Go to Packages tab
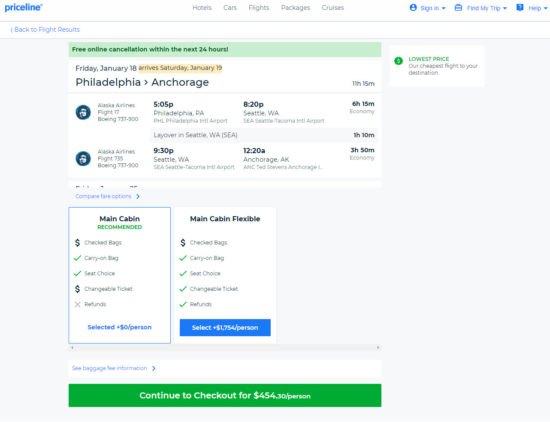550x422 pixels. (x=295, y=7)
